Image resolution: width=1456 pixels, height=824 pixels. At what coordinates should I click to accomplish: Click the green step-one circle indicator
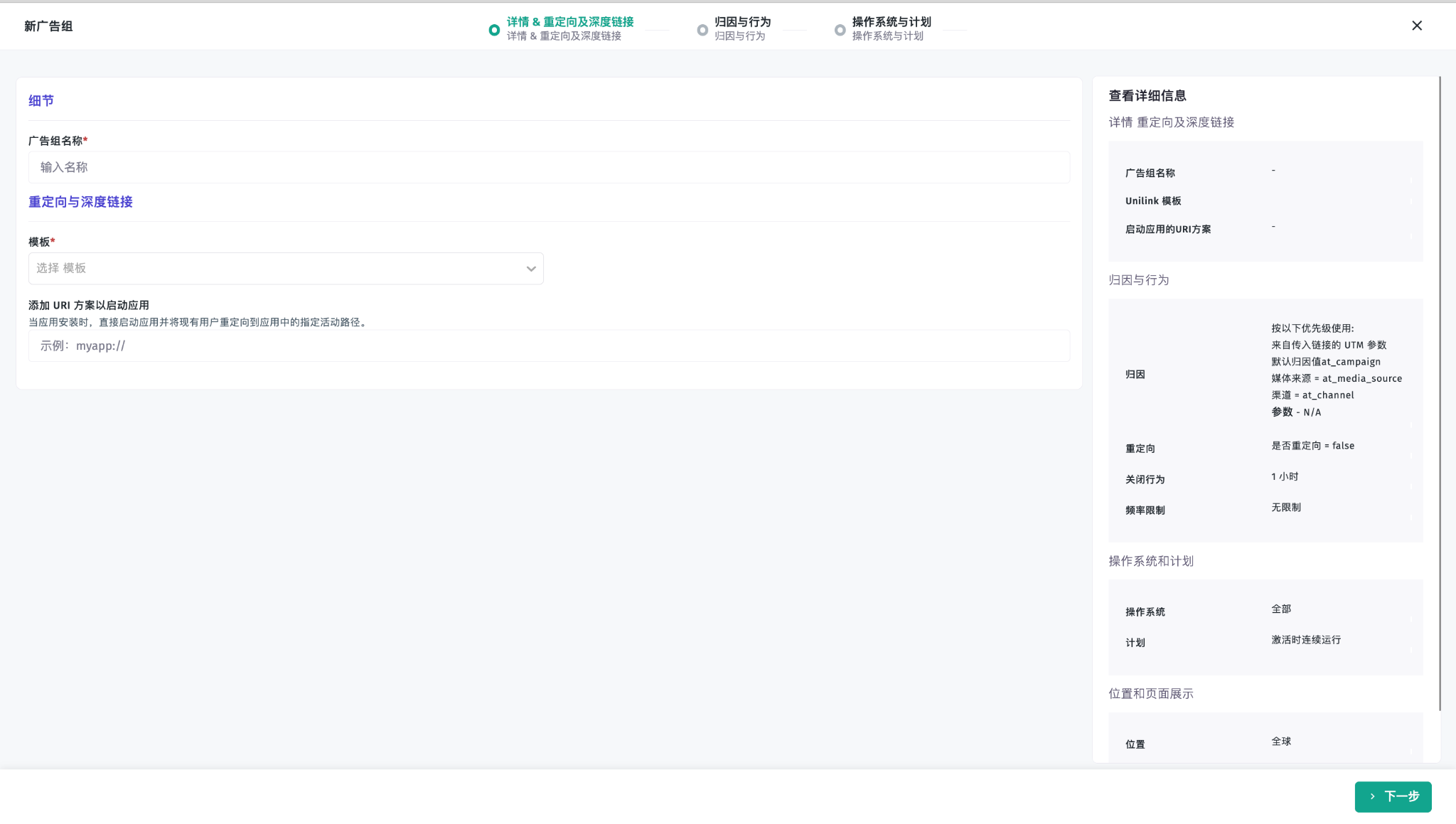pyautogui.click(x=494, y=30)
